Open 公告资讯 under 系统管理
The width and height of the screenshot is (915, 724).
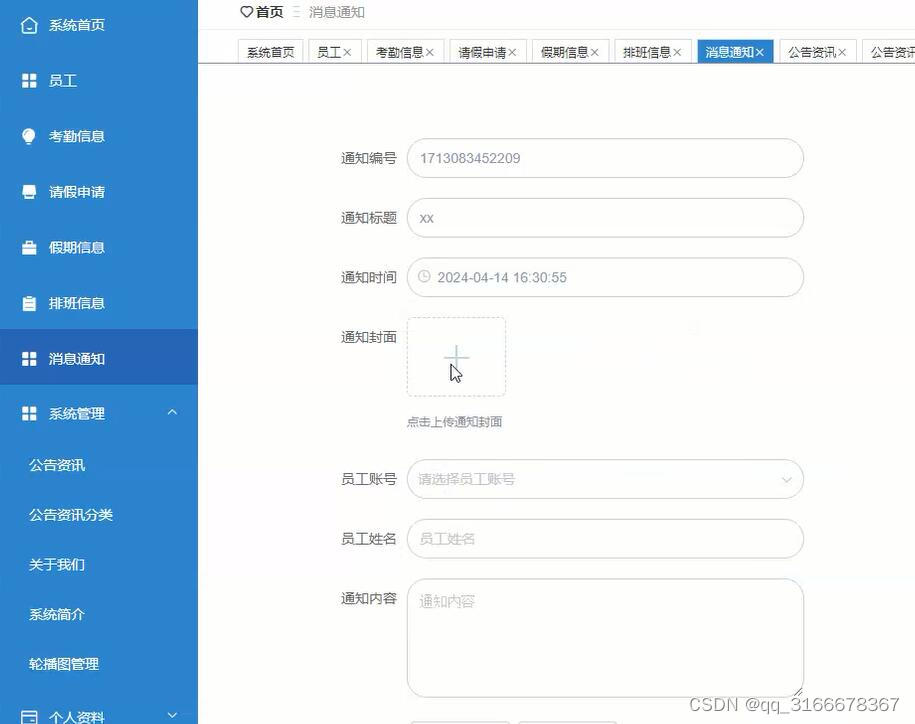(x=99, y=465)
